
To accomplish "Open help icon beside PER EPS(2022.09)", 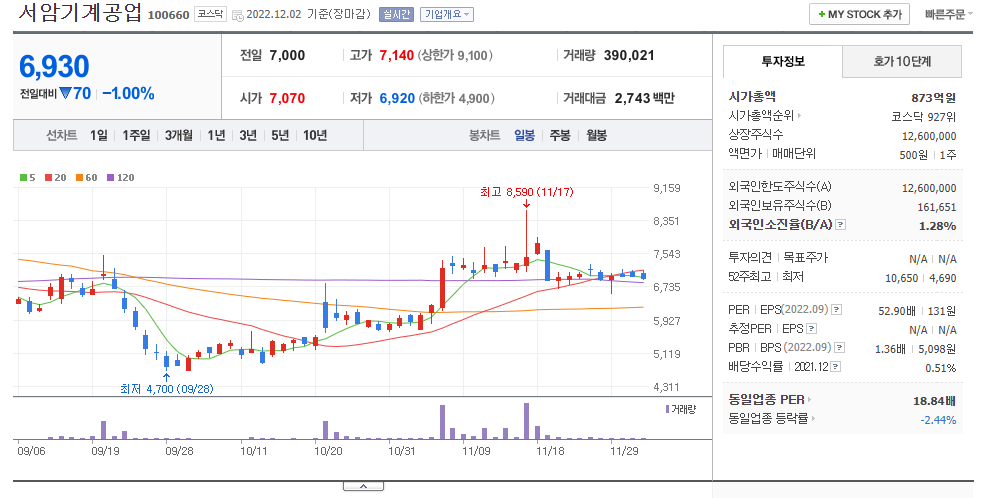I will coord(836,310).
